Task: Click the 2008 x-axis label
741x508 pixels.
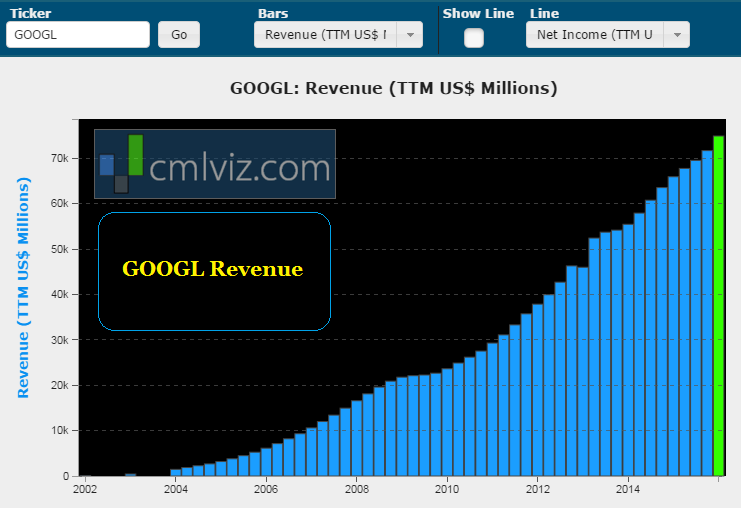Action: pyautogui.click(x=356, y=489)
